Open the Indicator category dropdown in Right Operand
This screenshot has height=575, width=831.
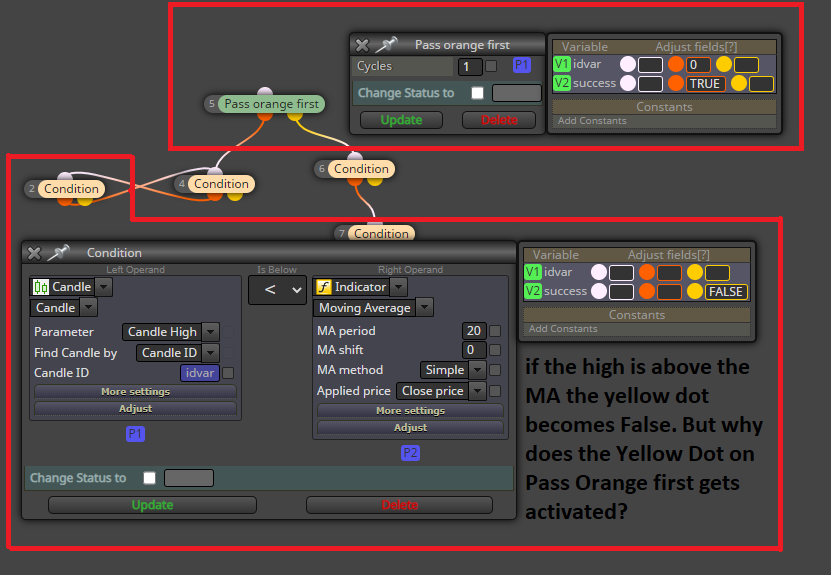pyautogui.click(x=399, y=287)
